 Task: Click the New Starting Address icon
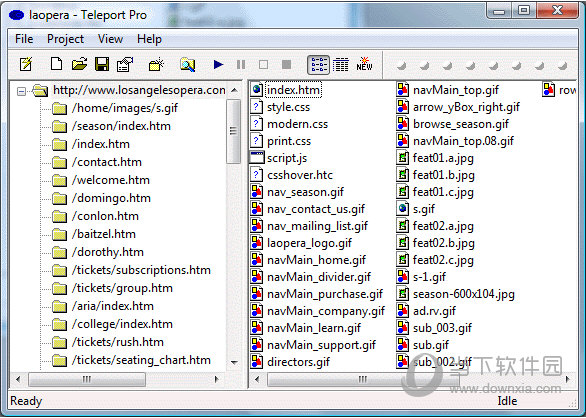[156, 64]
